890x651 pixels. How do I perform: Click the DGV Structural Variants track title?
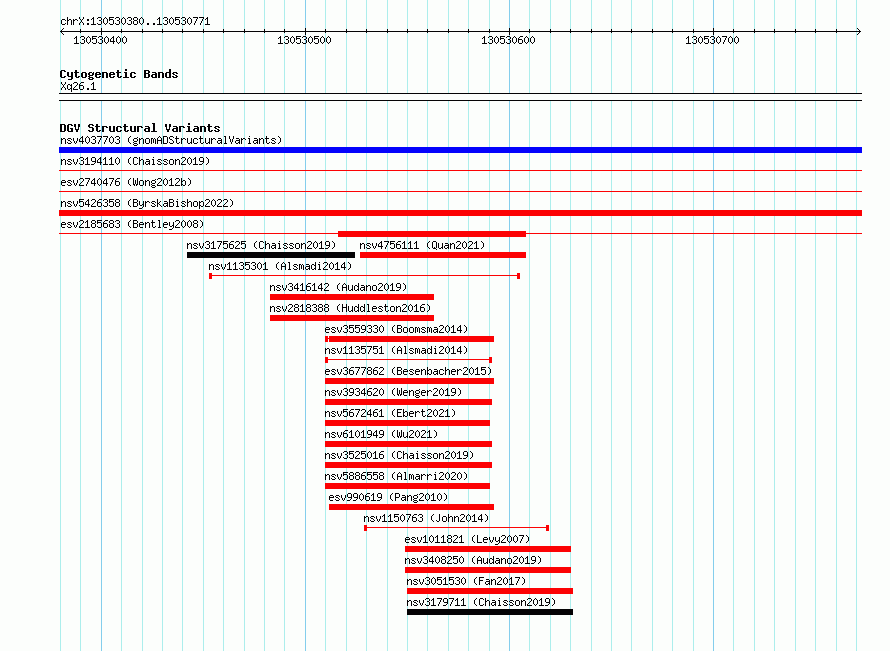click(140, 128)
